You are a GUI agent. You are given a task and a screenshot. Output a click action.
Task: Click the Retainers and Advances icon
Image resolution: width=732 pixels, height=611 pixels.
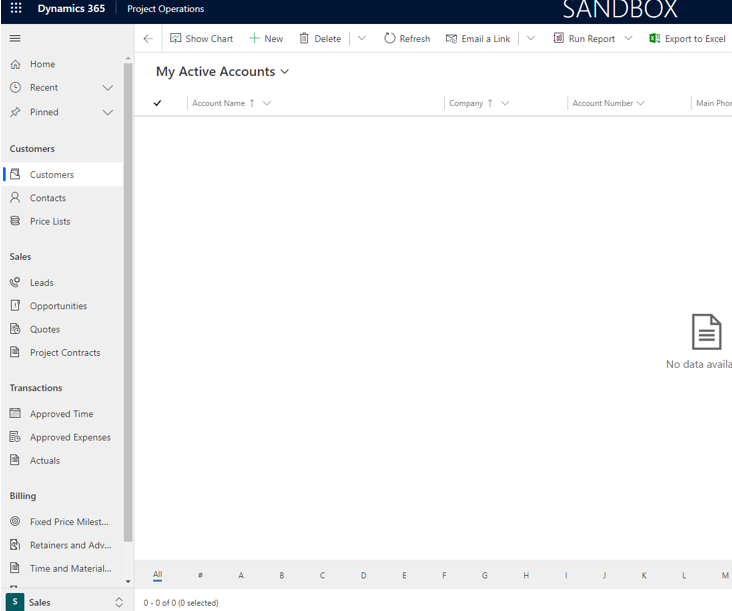[x=15, y=545]
